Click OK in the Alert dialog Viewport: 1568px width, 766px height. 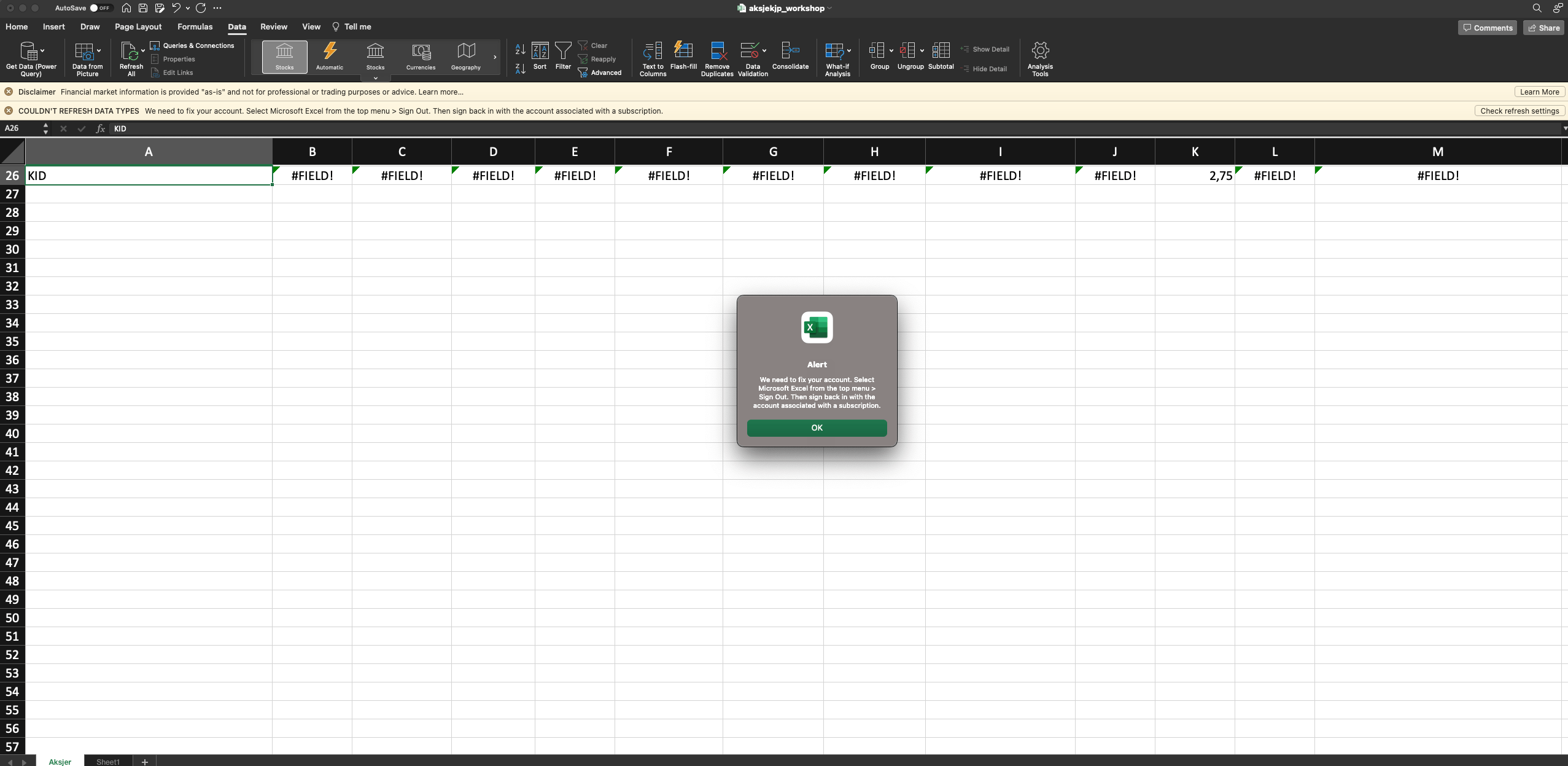click(817, 428)
